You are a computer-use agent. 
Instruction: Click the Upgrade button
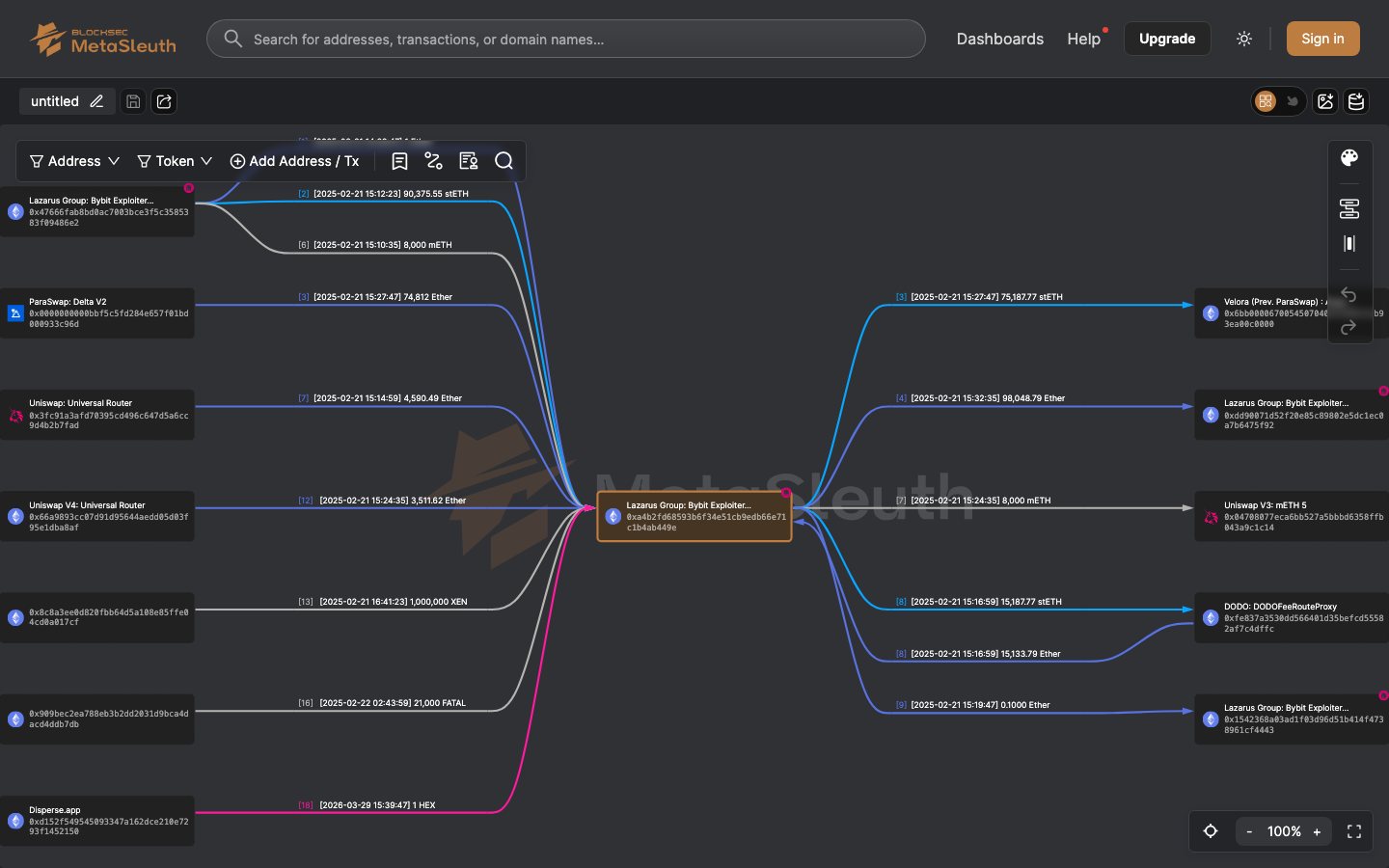[x=1167, y=39]
